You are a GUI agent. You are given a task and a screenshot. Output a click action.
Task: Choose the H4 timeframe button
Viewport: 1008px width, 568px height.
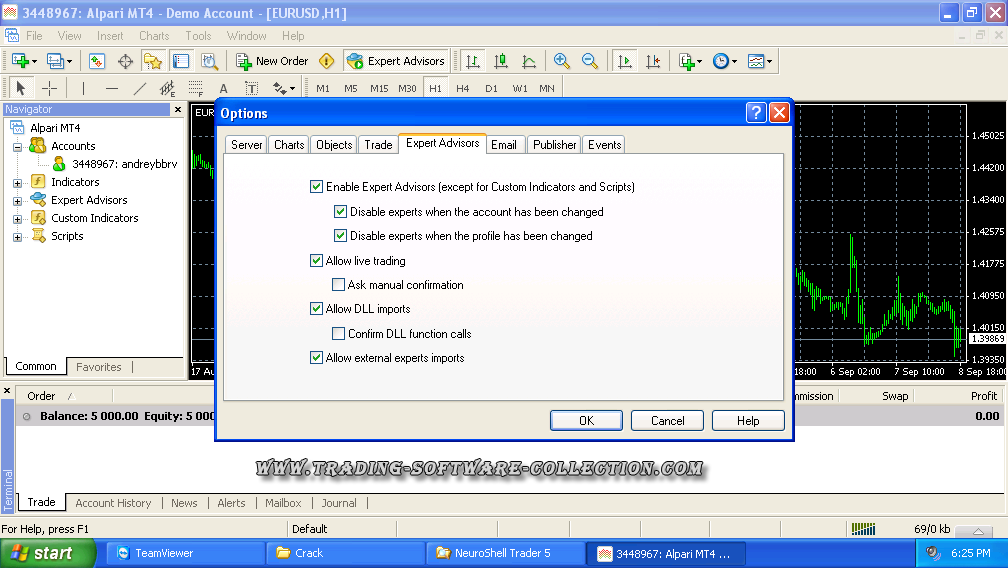(x=463, y=88)
